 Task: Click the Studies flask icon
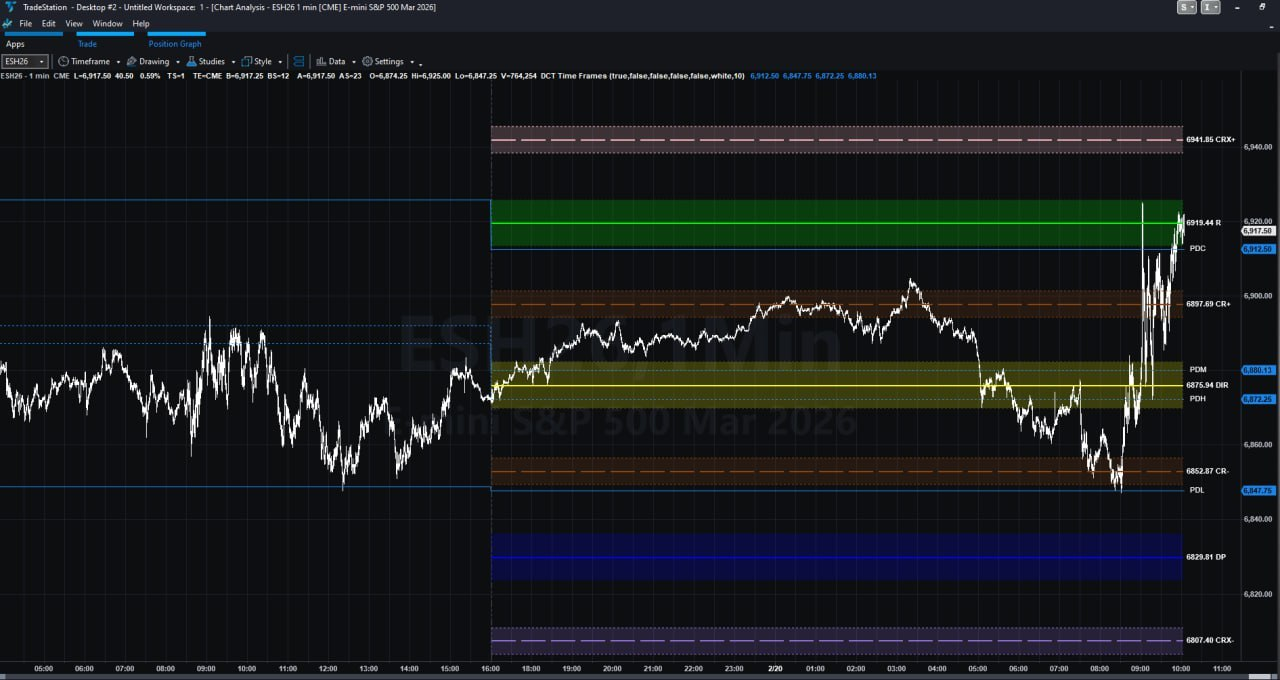(x=191, y=61)
